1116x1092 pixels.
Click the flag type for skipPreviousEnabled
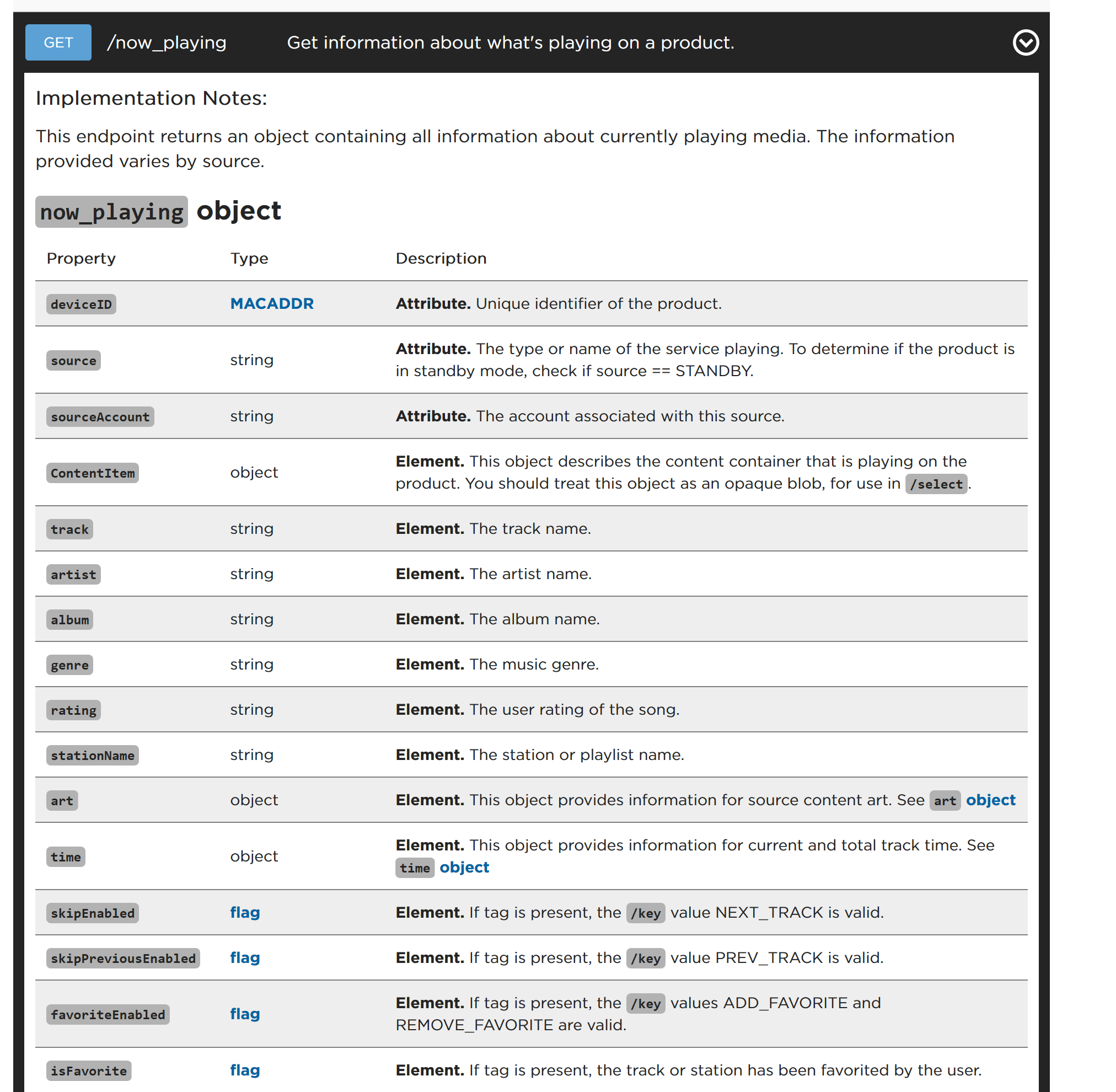point(245,957)
